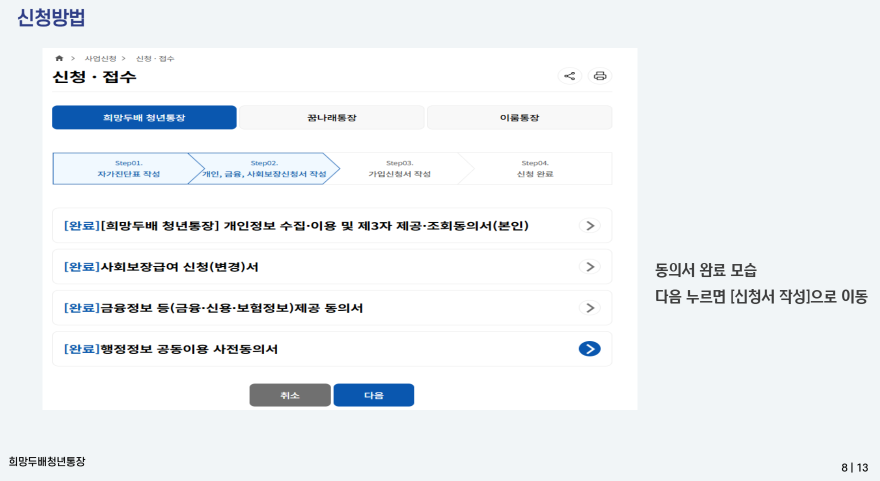Open the 개인정보 수집·이용 동의서(본인) row
Screen dimensions: 880x481
332,225
